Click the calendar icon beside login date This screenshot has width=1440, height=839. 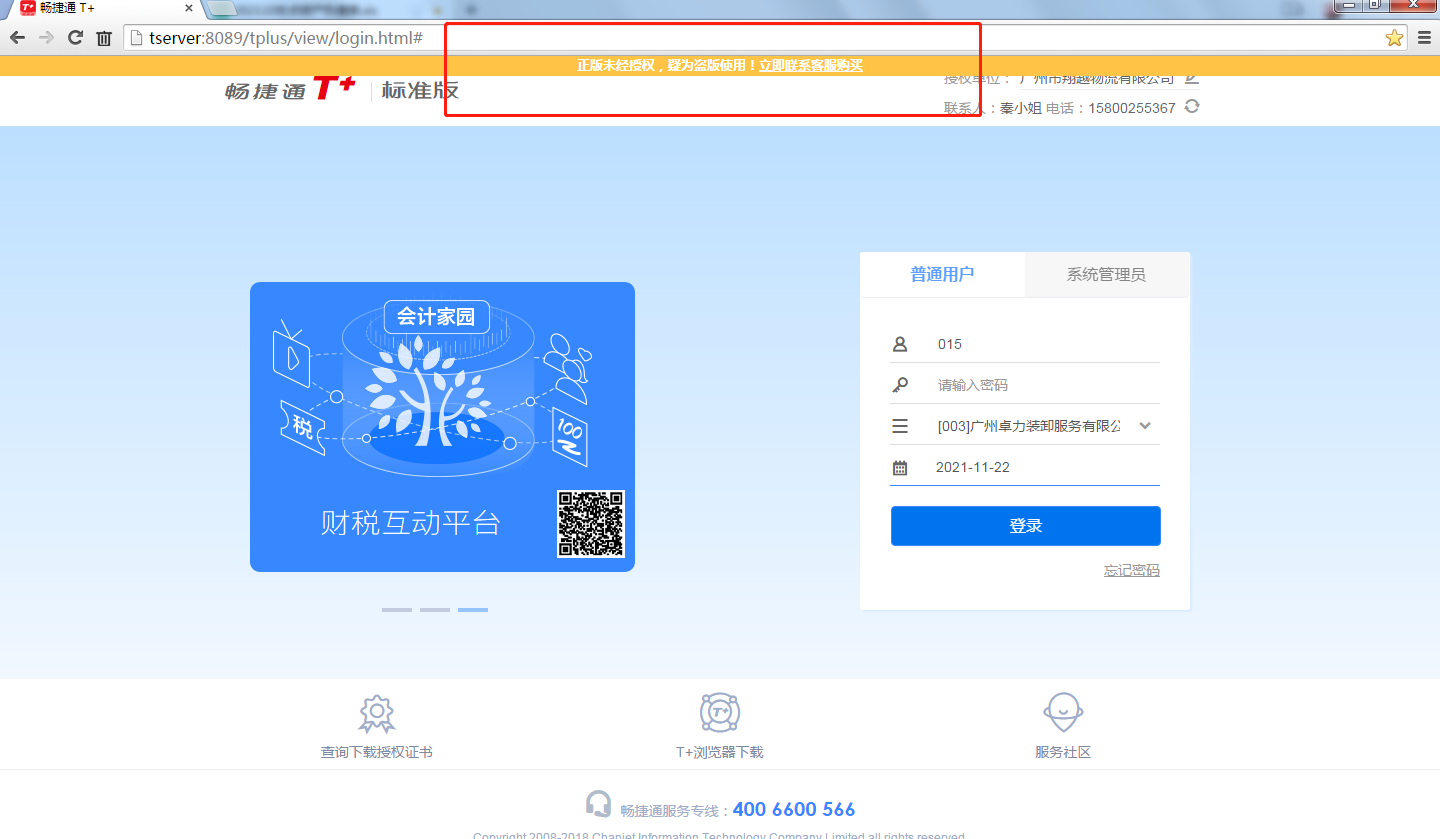tap(900, 467)
